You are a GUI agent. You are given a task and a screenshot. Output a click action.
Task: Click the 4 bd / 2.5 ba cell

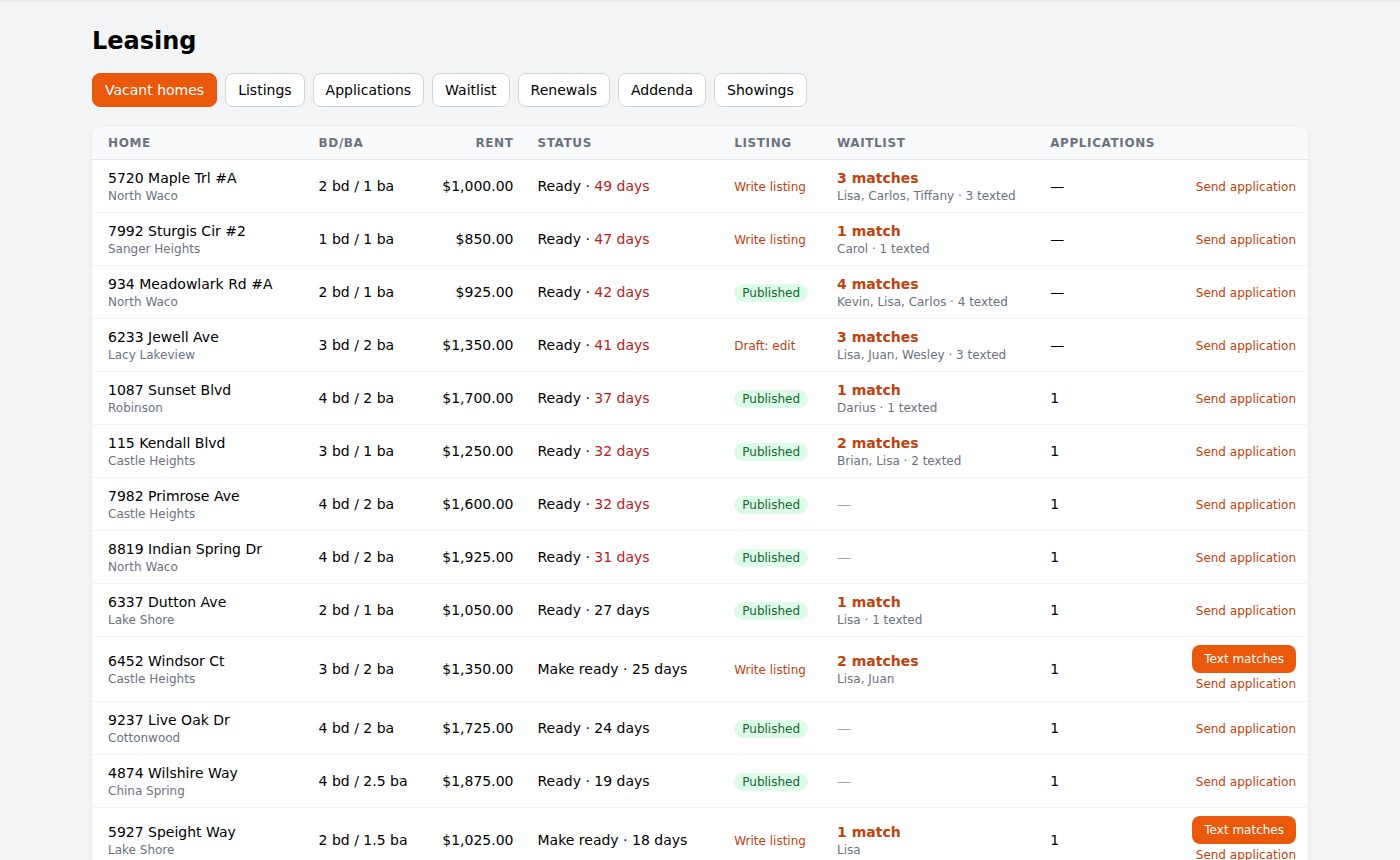click(x=363, y=782)
